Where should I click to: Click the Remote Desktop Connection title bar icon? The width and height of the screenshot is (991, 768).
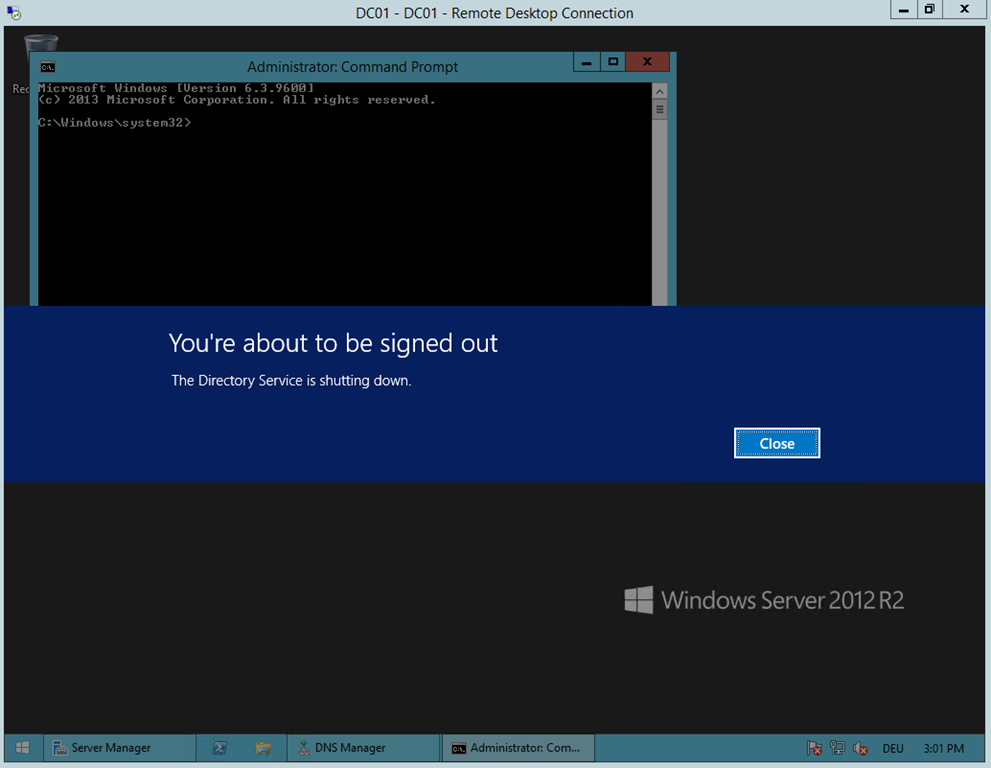coord(14,13)
